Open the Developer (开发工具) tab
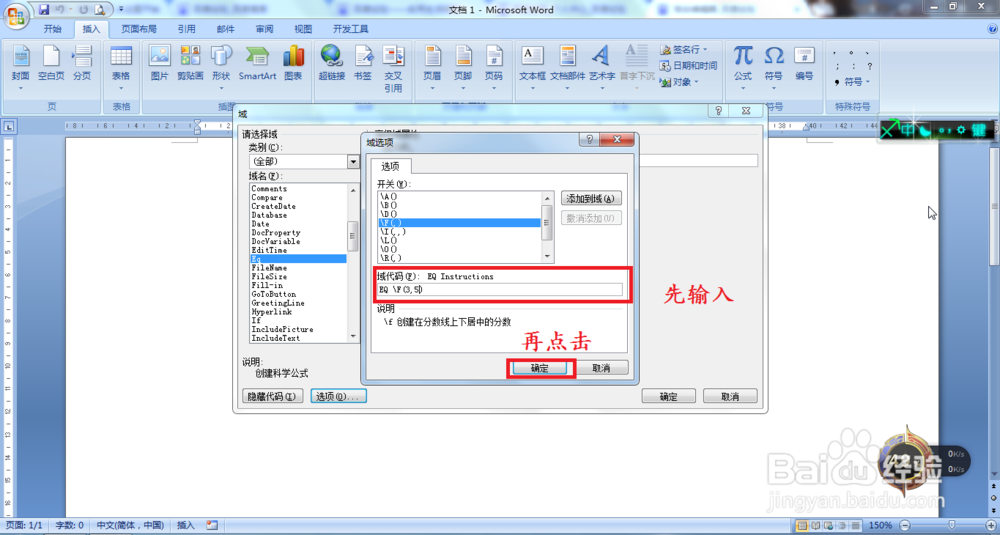Viewport: 1000px width, 535px height. pos(351,29)
